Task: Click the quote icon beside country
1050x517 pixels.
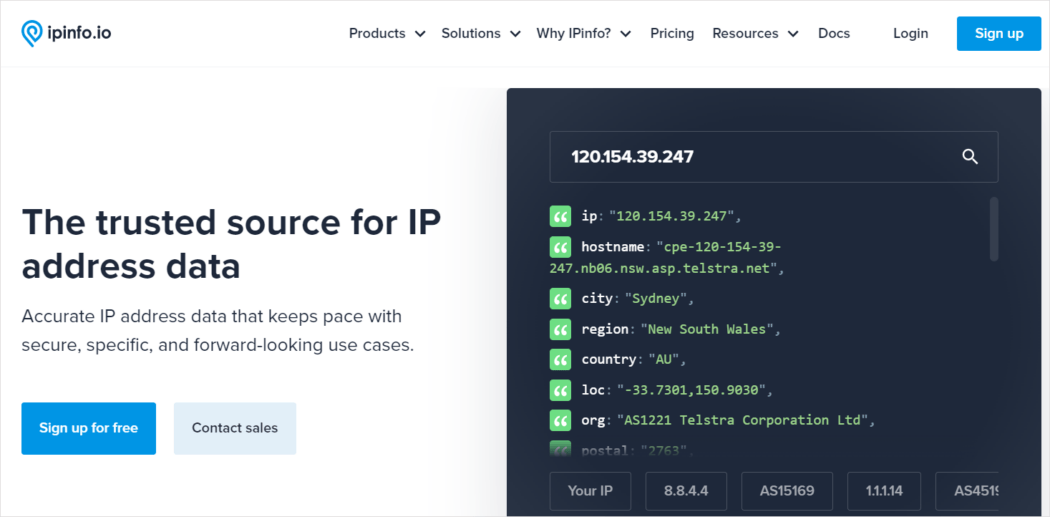Action: (x=560, y=360)
